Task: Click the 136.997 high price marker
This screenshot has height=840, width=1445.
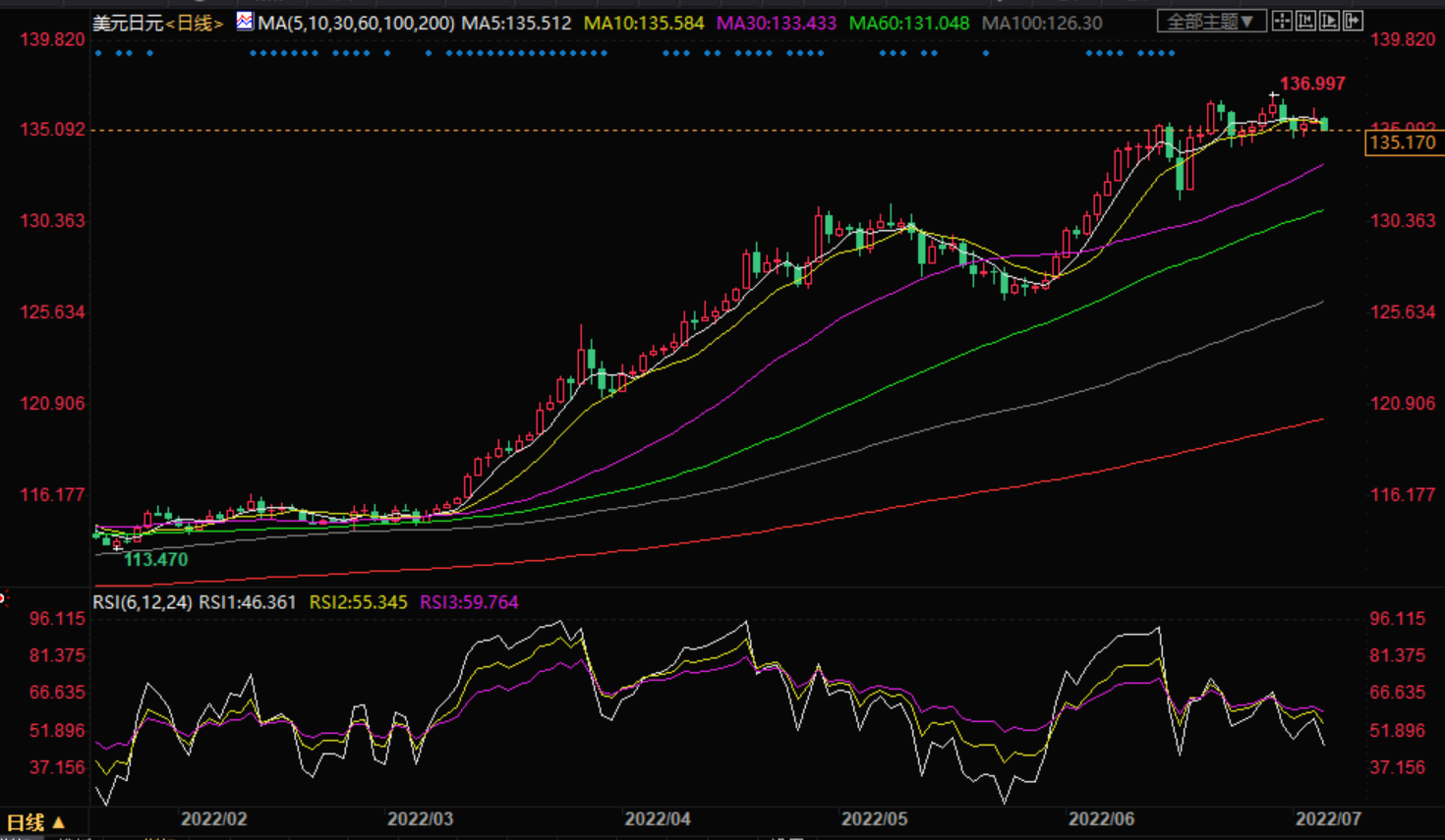Action: [x=1312, y=84]
